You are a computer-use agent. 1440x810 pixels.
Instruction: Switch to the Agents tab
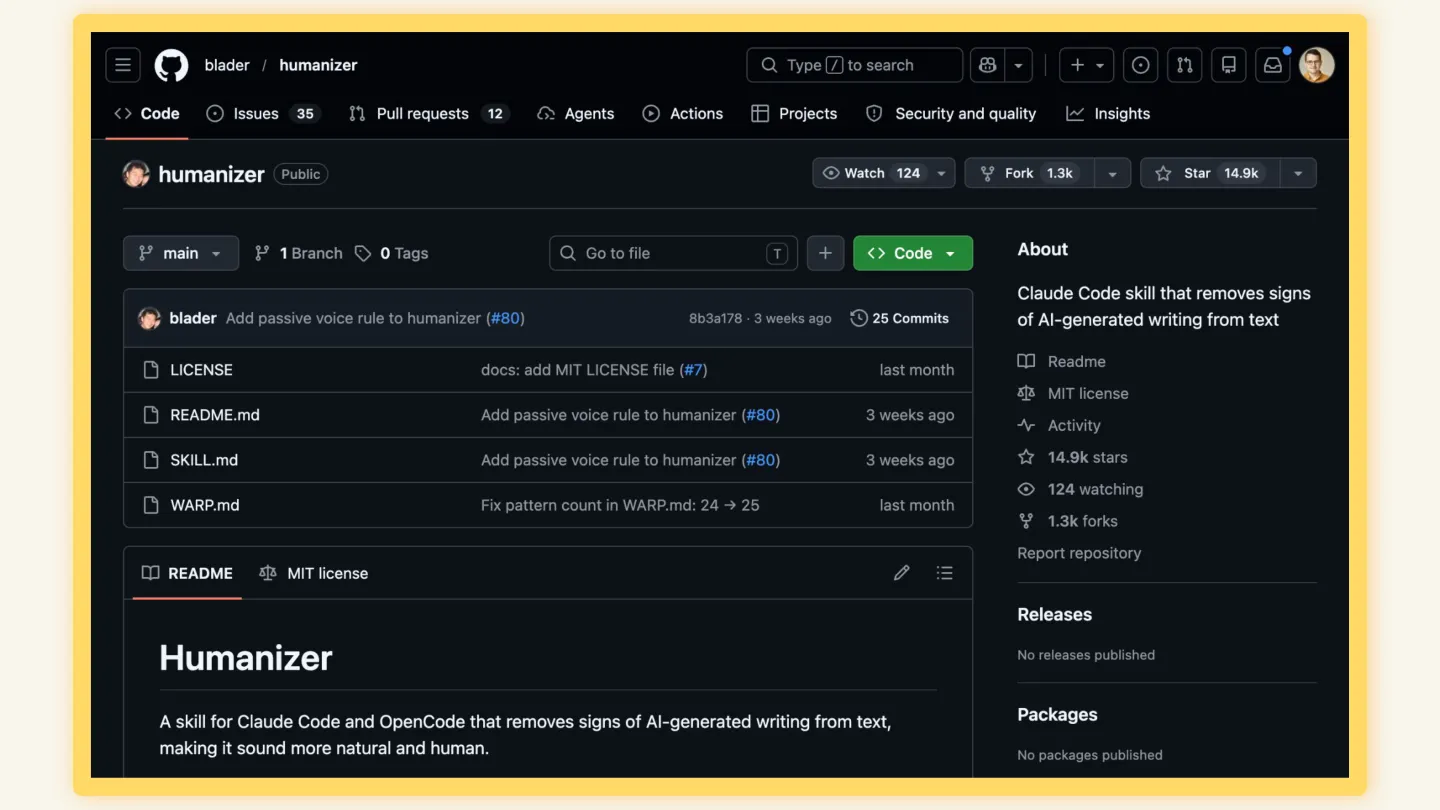tap(576, 114)
